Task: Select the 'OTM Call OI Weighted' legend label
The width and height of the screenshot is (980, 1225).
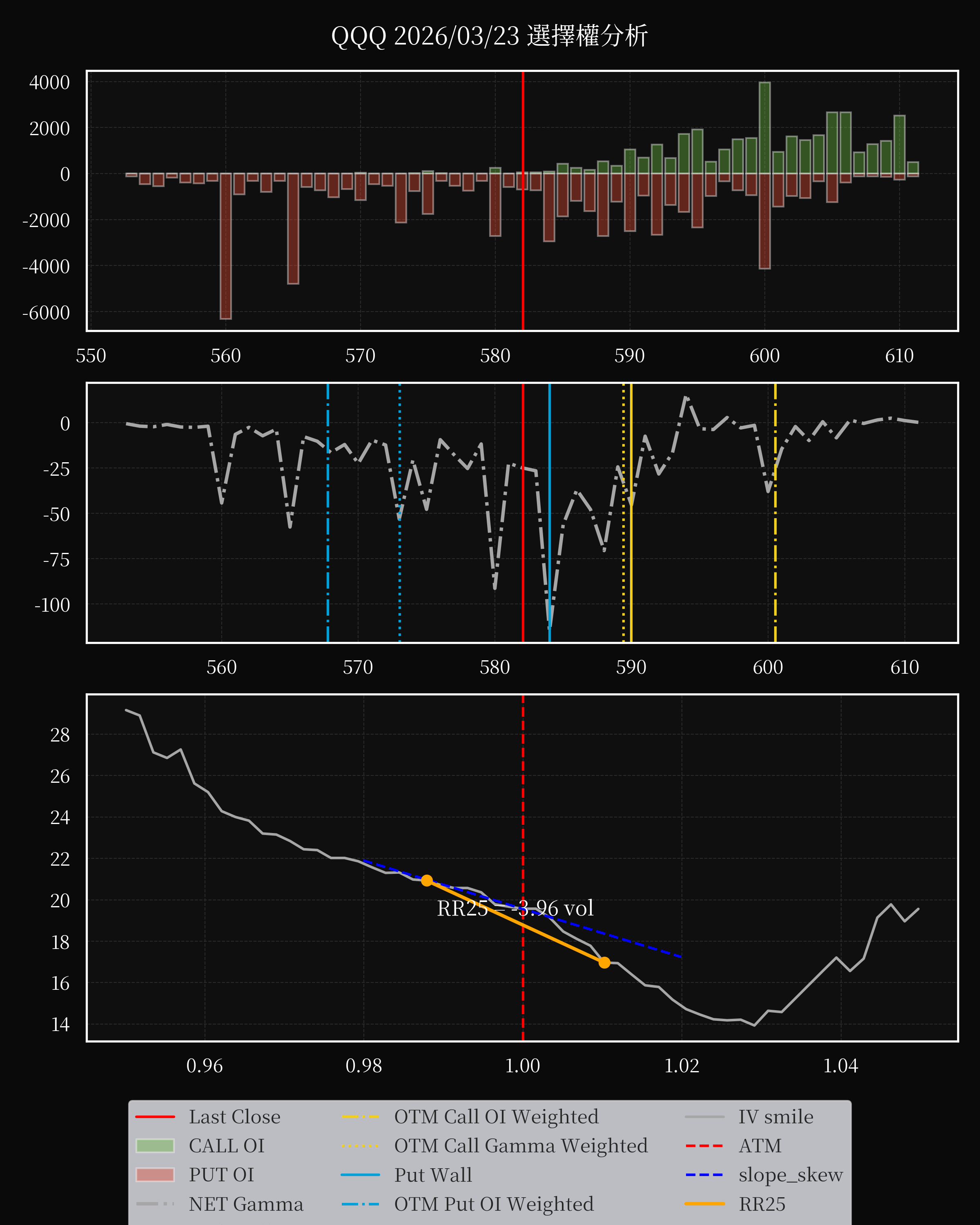Action: pos(497,1117)
